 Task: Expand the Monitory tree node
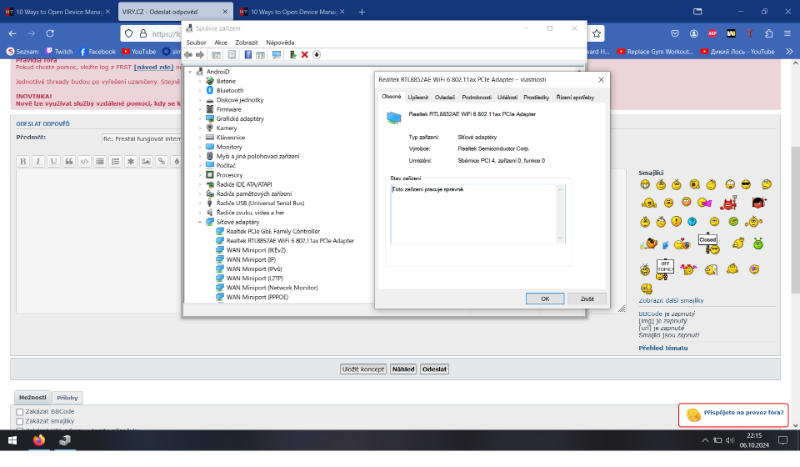click(x=200, y=147)
